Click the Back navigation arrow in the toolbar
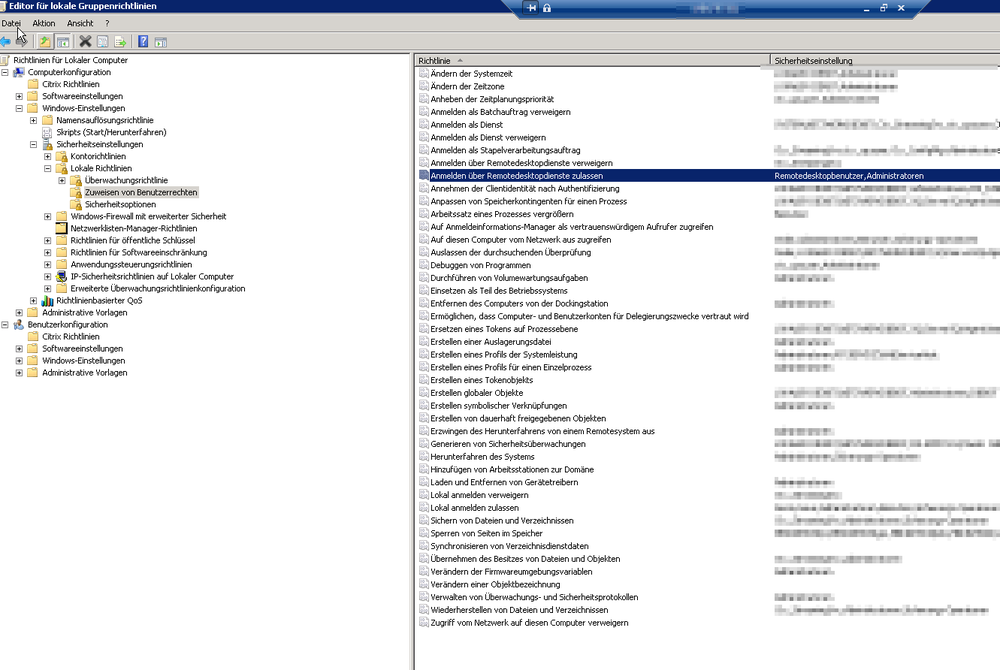The width and height of the screenshot is (1000, 670). (7, 42)
